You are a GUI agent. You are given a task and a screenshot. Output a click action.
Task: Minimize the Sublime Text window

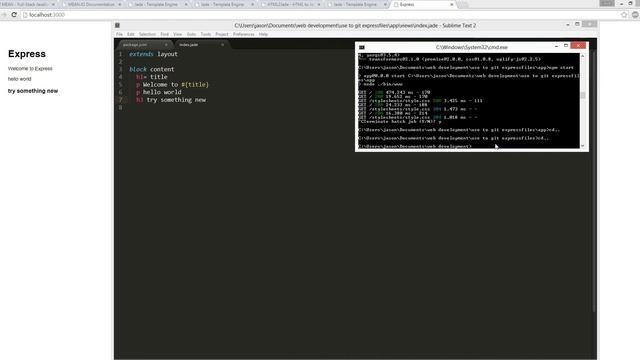[568, 25]
